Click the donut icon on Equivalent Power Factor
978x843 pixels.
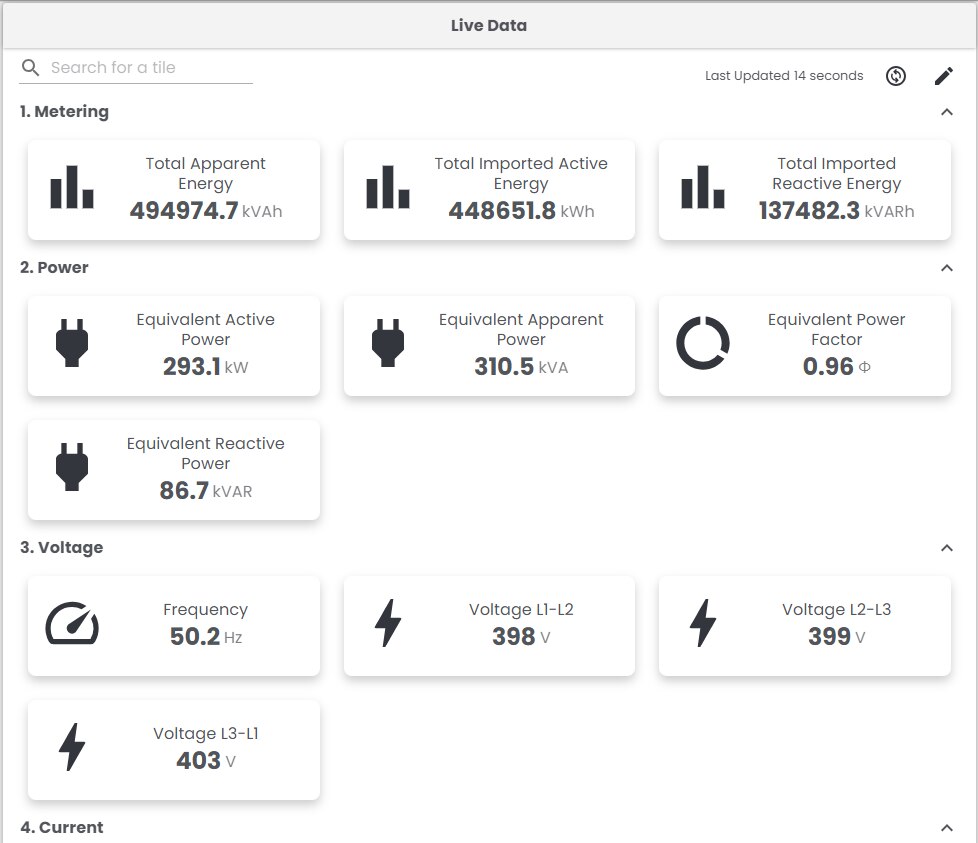click(x=703, y=344)
